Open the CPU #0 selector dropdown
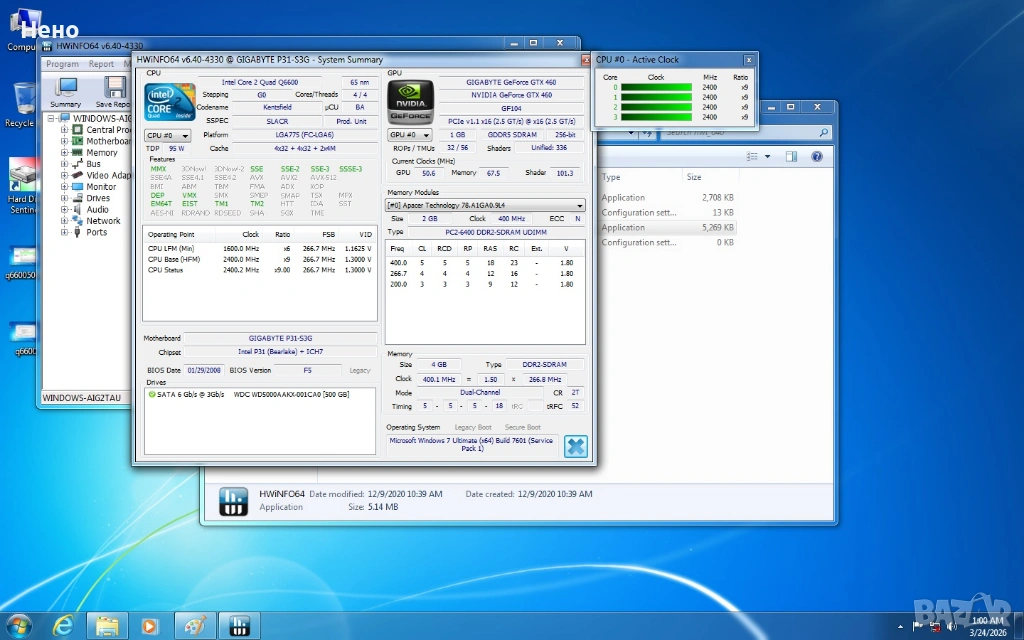1024x640 pixels. (x=167, y=135)
